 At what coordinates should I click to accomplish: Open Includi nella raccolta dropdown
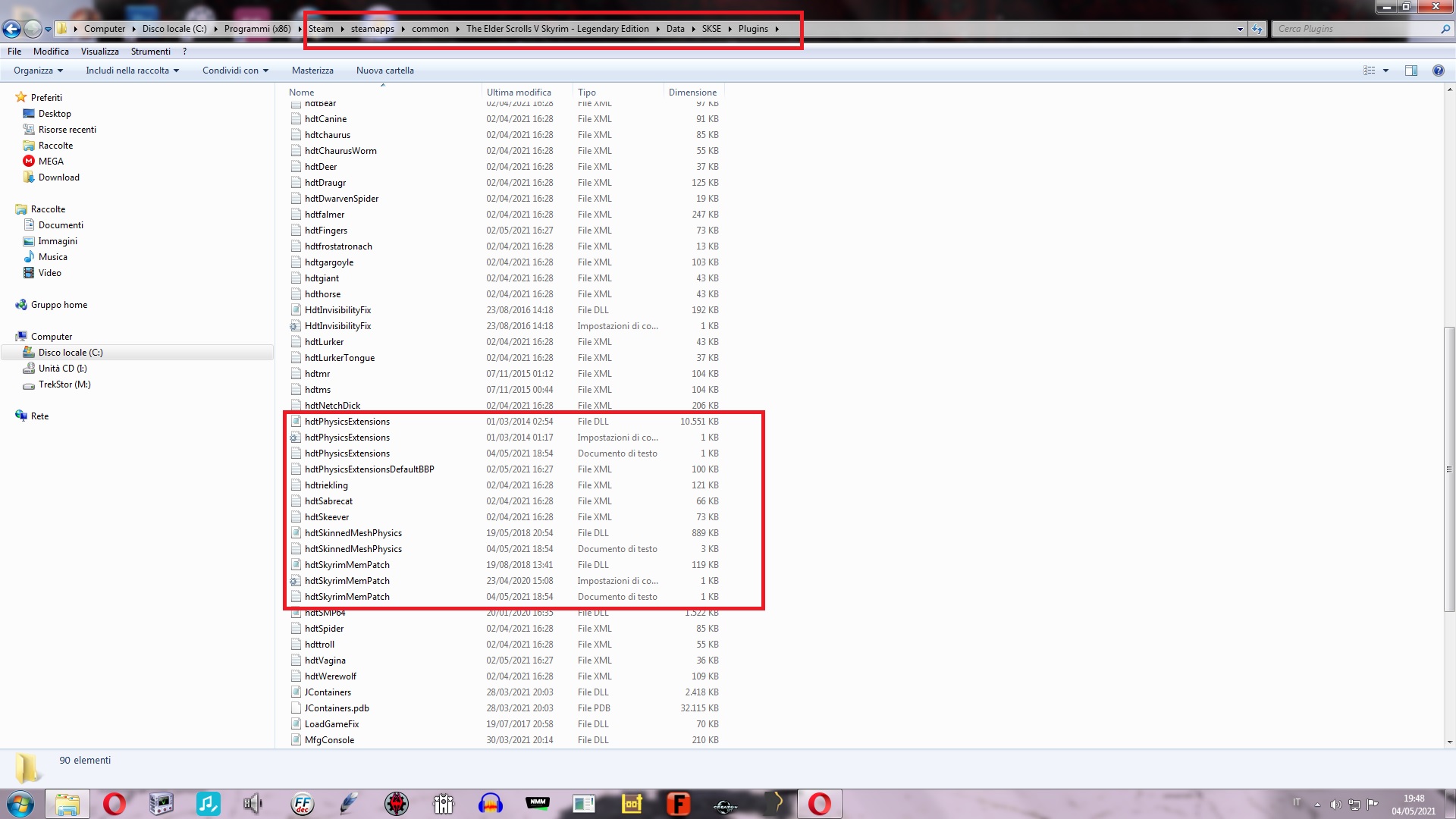(x=132, y=71)
